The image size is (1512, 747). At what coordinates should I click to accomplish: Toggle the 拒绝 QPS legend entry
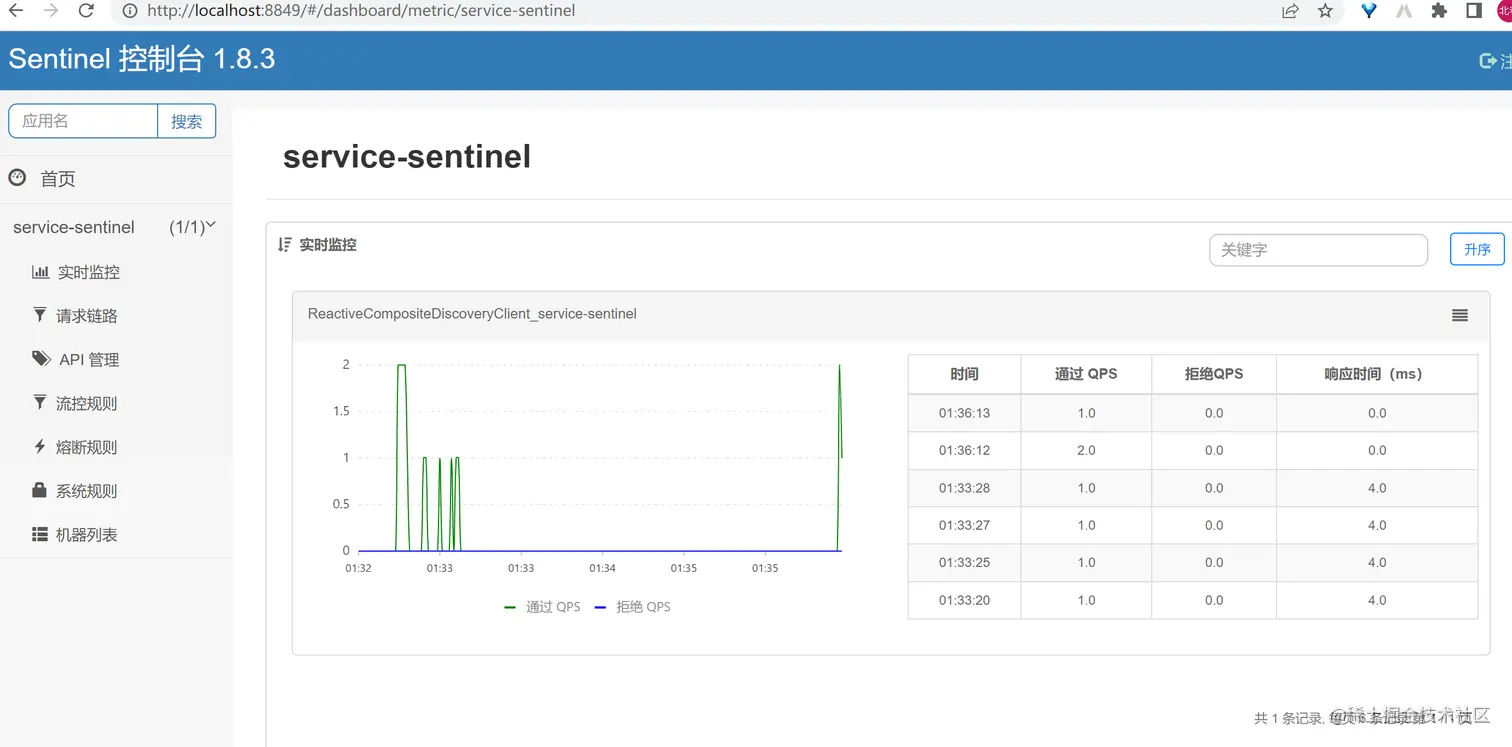click(x=632, y=607)
